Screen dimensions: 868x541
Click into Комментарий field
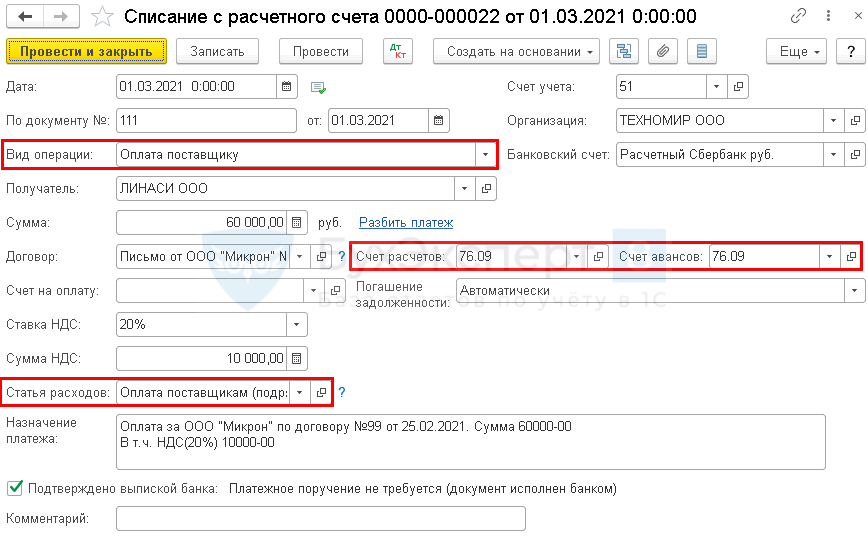[321, 518]
